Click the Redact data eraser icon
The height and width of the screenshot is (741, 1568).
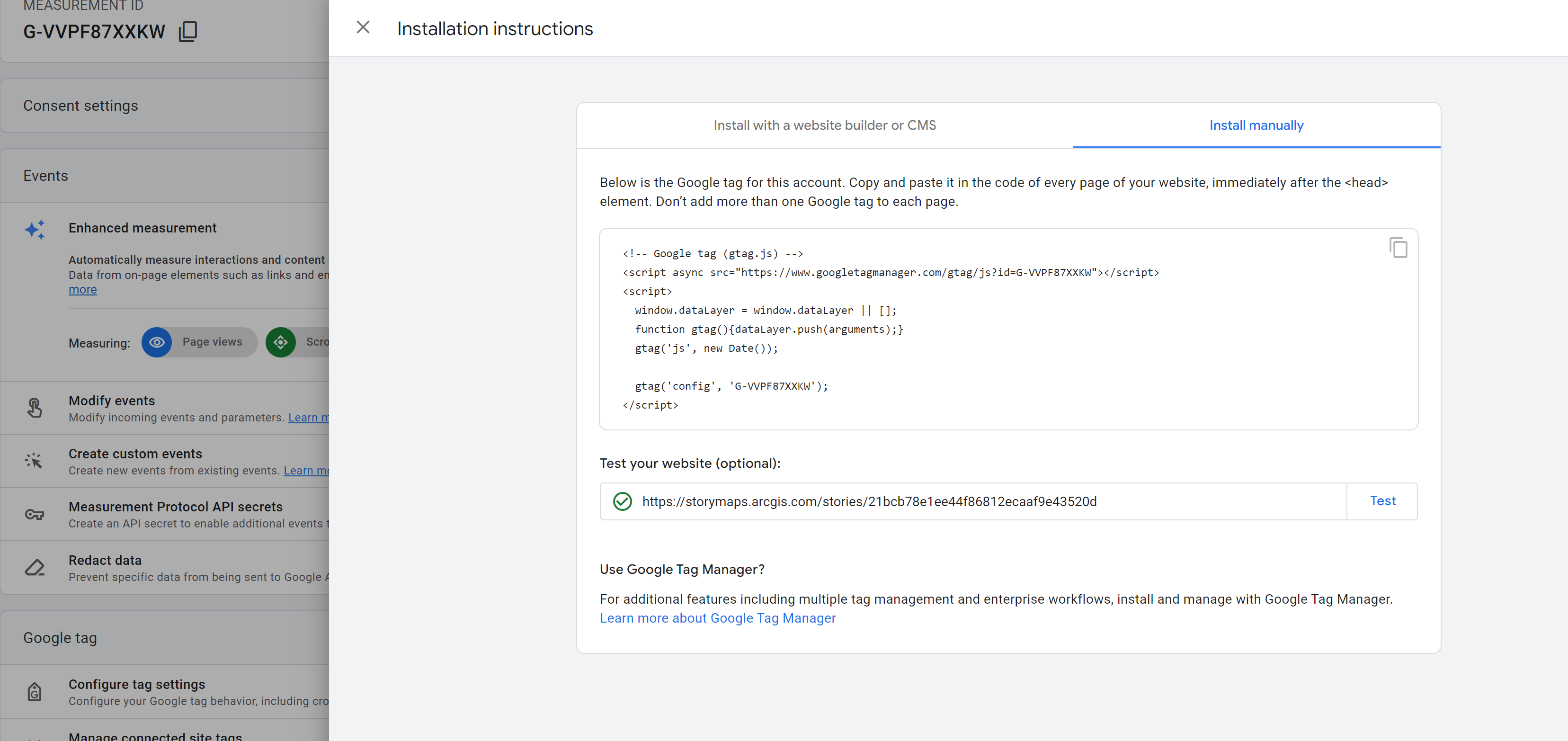tap(35, 568)
